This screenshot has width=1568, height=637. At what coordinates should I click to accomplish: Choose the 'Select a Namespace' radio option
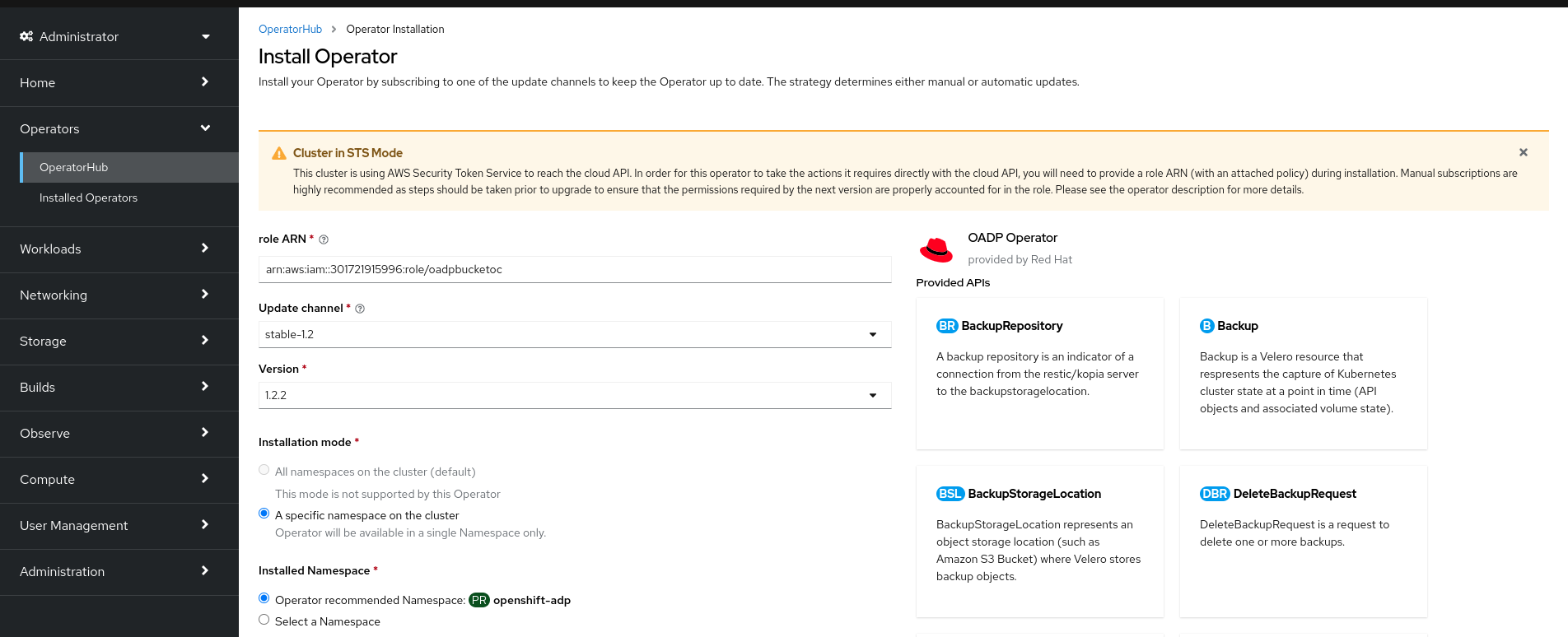point(264,620)
